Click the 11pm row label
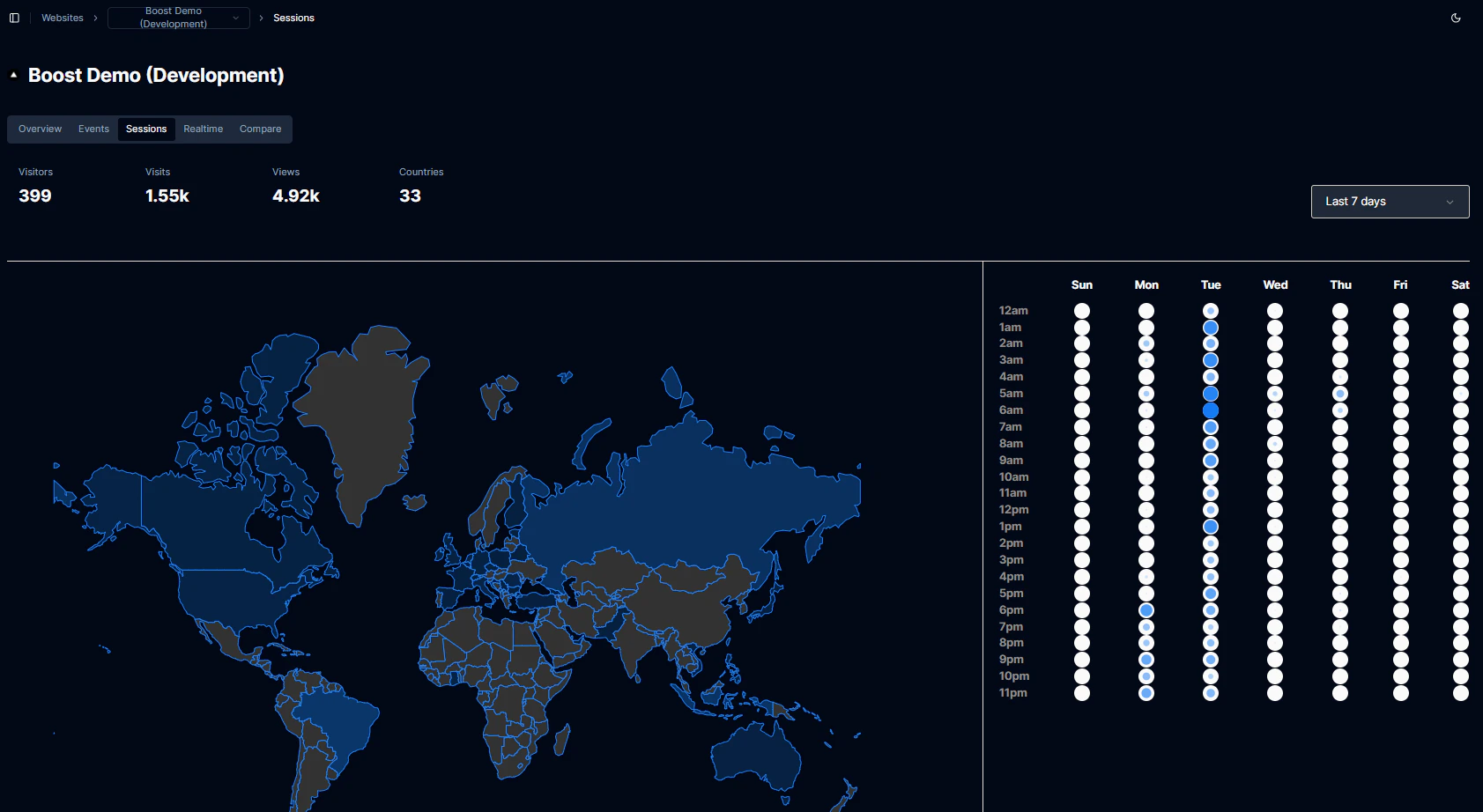The image size is (1483, 812). pyautogui.click(x=1012, y=693)
